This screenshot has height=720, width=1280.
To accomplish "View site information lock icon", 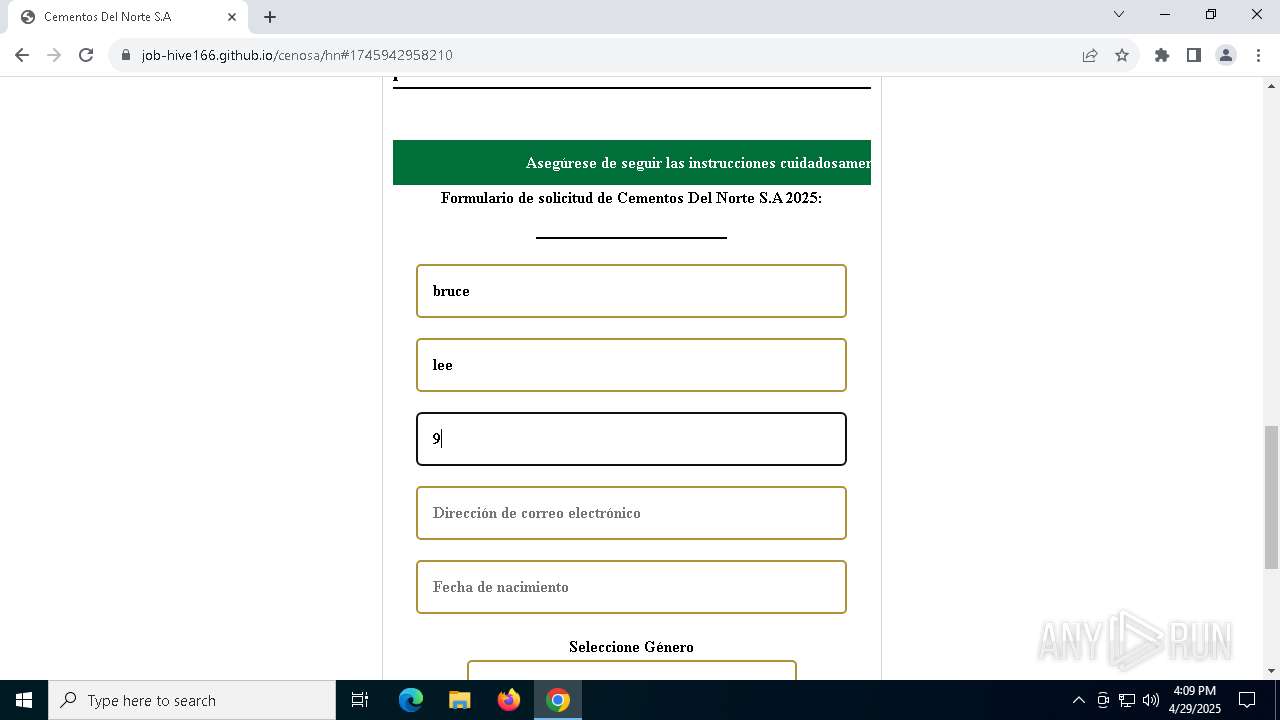I will (126, 55).
